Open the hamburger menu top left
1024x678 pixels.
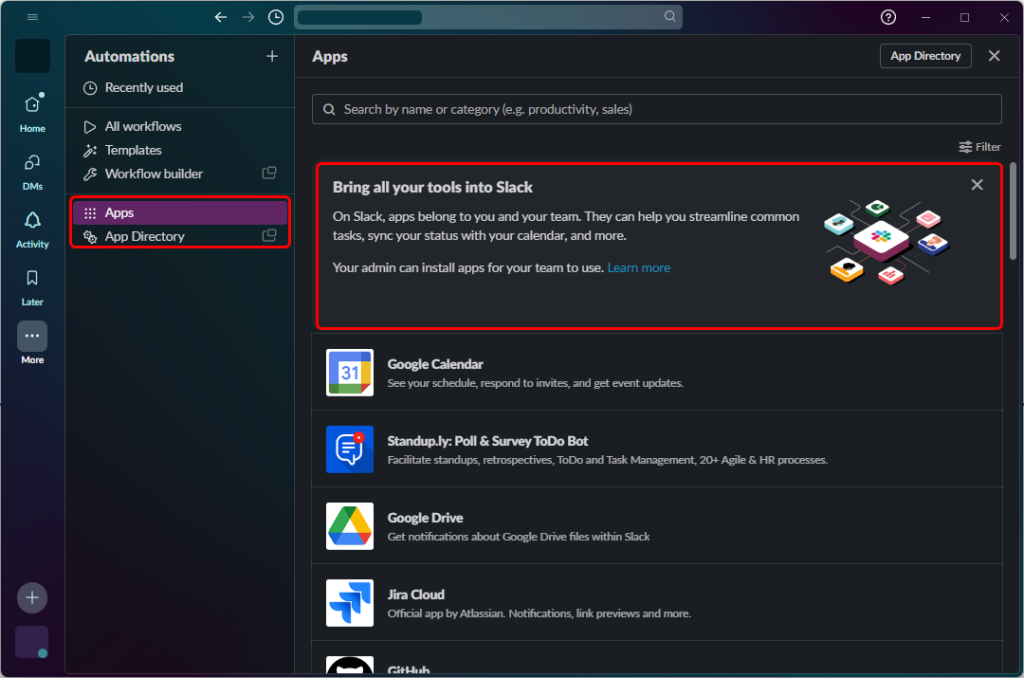pos(33,17)
